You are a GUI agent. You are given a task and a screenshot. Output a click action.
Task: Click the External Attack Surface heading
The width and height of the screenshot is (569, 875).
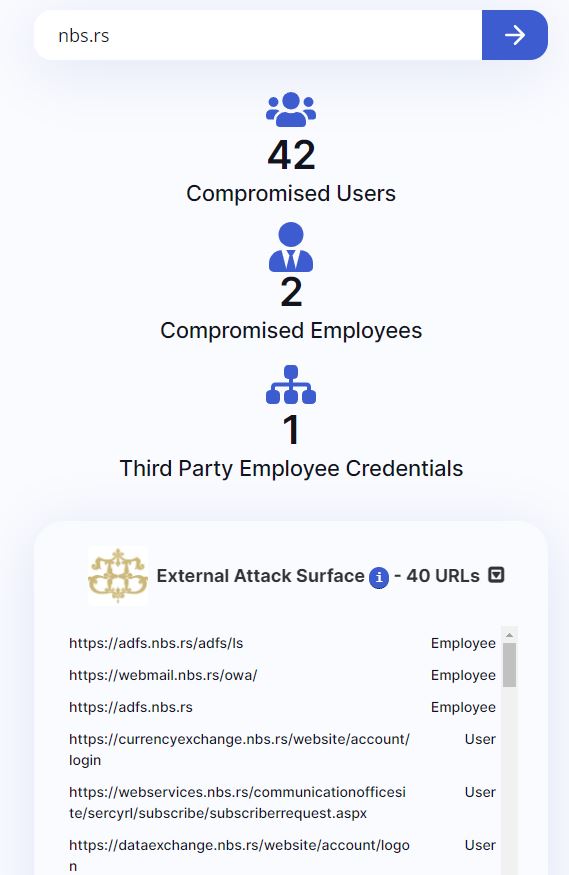[261, 575]
